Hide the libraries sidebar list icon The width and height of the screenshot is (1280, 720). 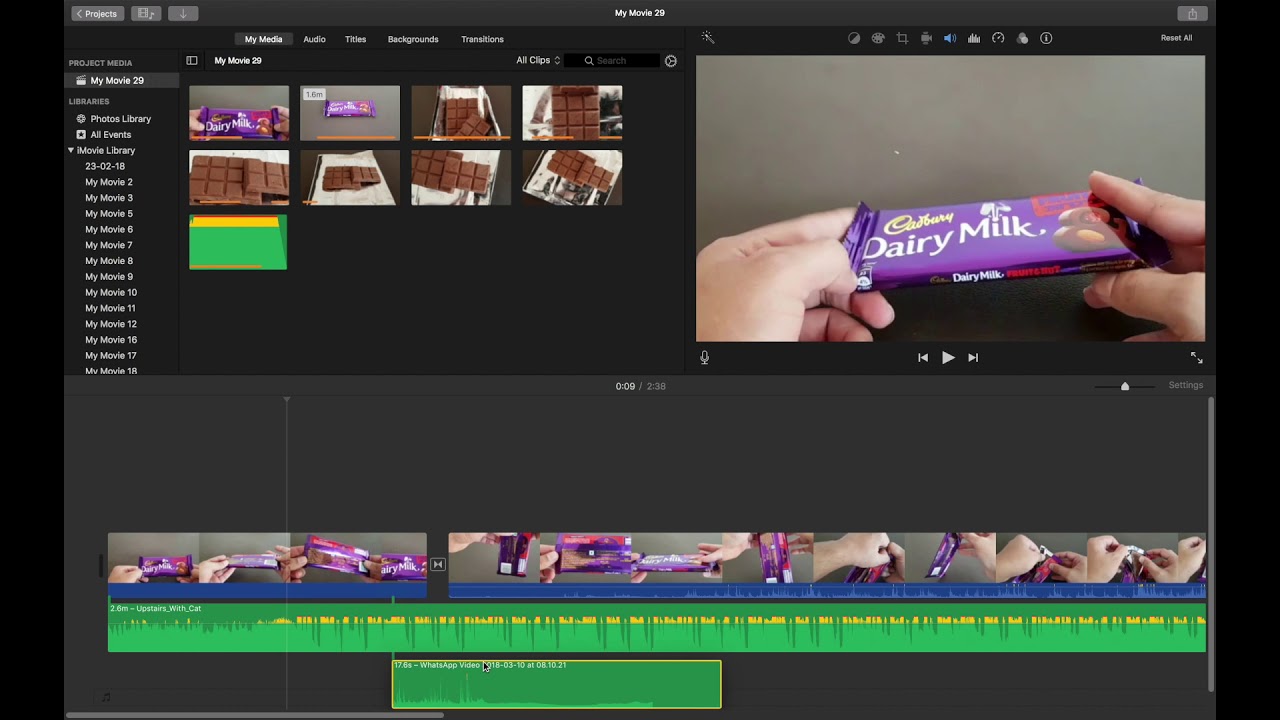click(192, 61)
